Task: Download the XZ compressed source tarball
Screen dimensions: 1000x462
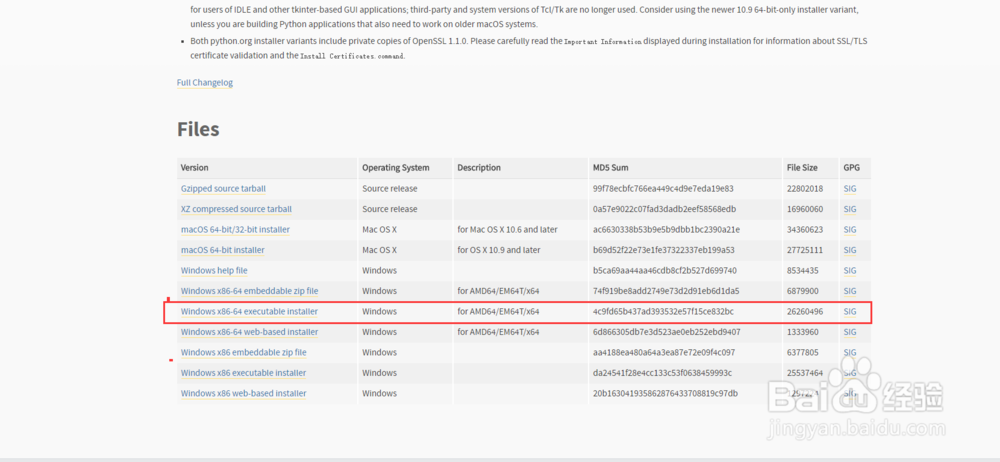Action: click(x=236, y=209)
